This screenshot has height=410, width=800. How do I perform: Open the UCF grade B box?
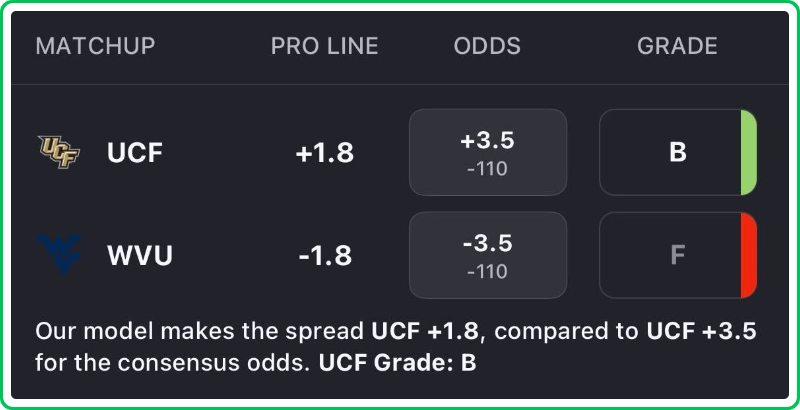[670, 152]
